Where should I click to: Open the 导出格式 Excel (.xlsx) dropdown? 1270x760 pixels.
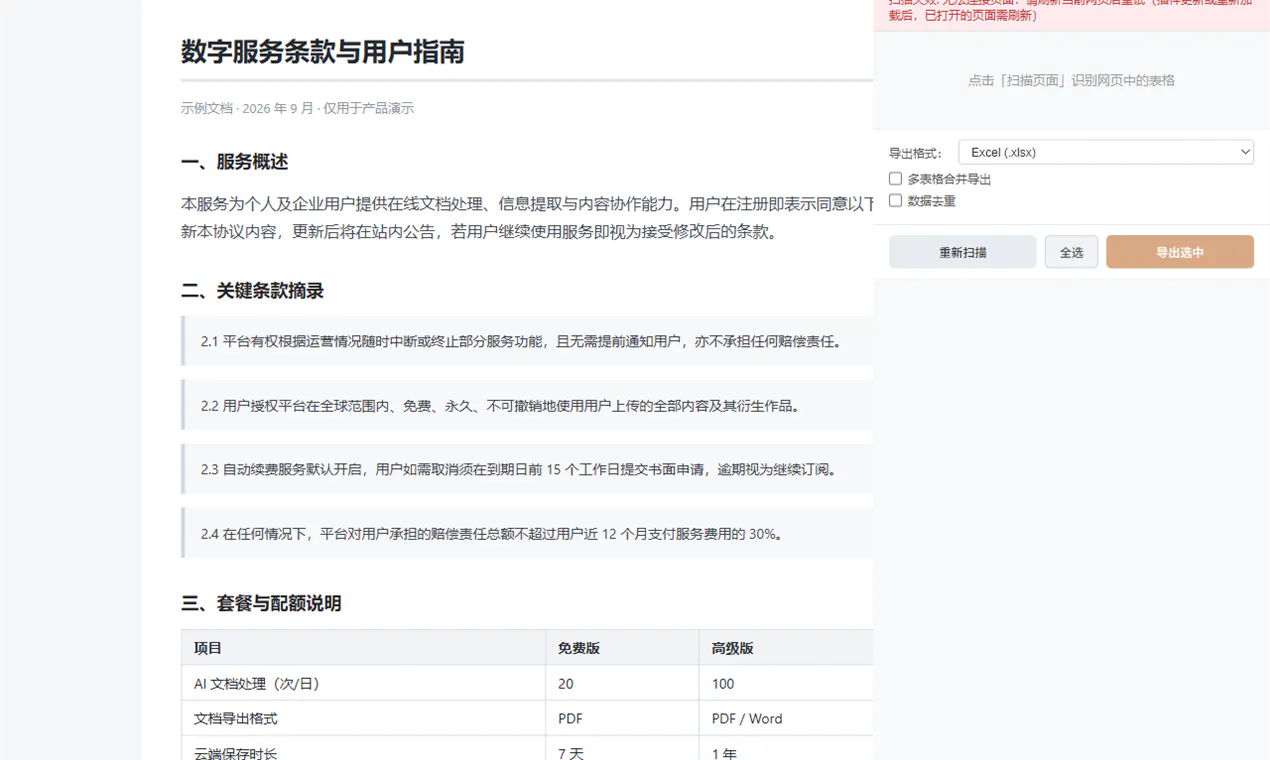[1106, 152]
